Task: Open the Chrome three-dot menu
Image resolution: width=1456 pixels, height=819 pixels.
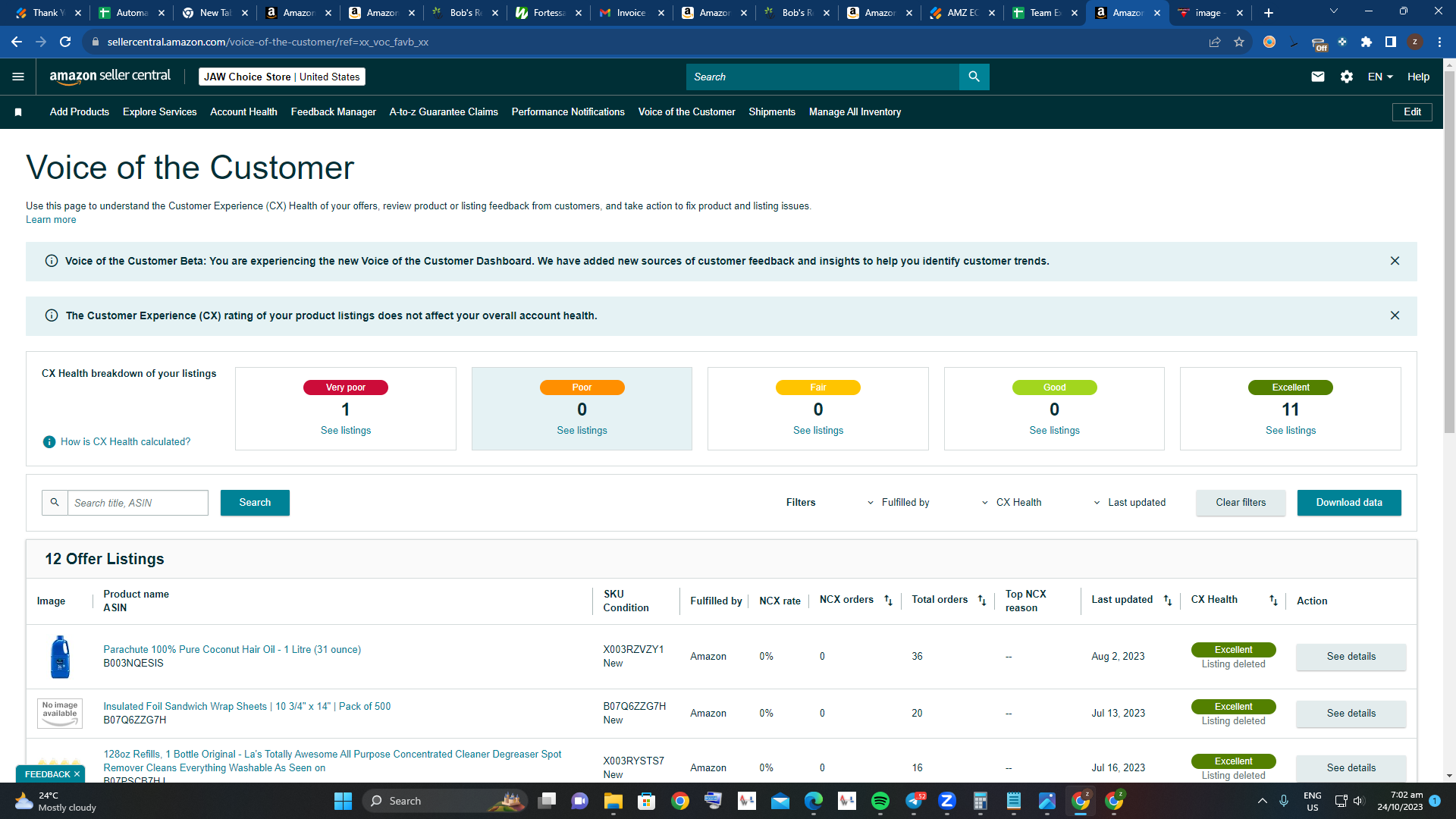Action: pyautogui.click(x=1439, y=42)
